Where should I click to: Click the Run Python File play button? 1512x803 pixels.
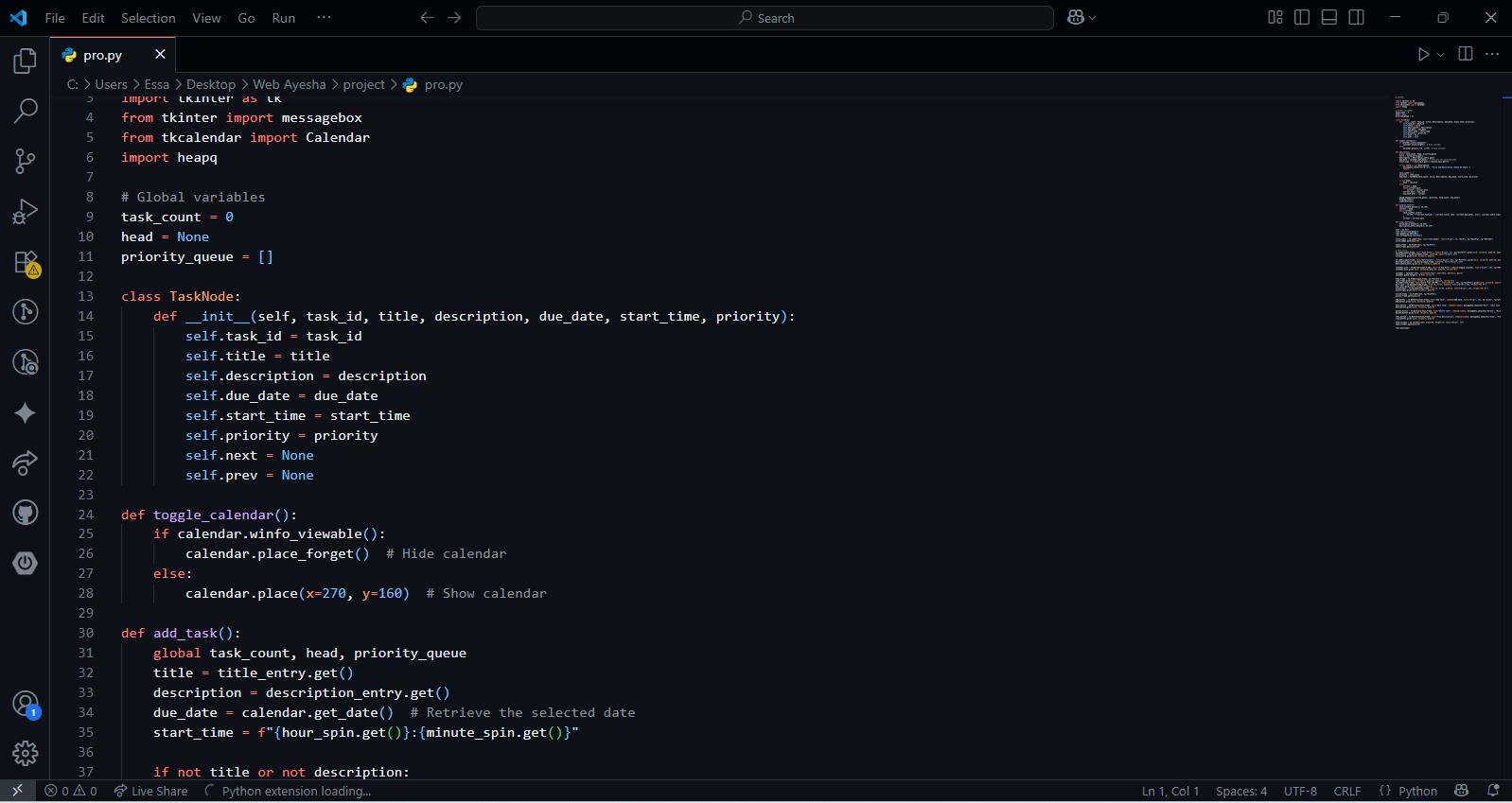click(1423, 55)
